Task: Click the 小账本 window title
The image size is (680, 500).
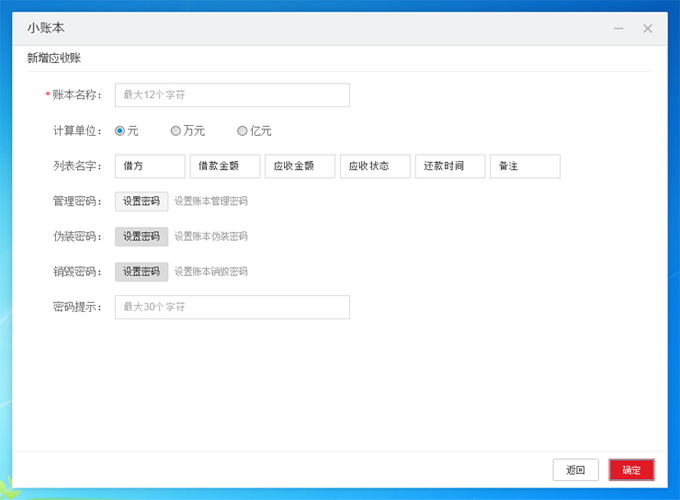Action: coord(46,28)
